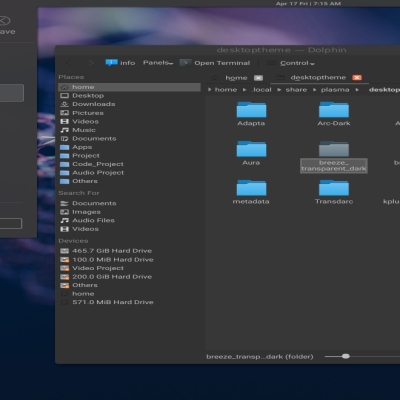Click the 200.0 GiB Hard Drive icon

[x=64, y=277]
